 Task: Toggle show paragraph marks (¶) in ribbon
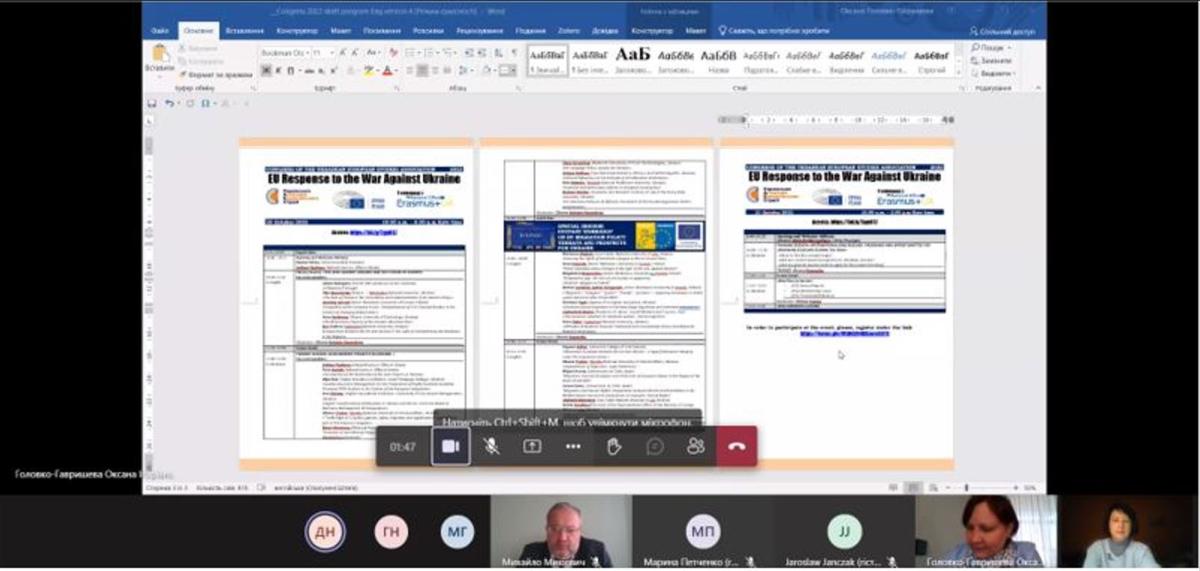coord(515,52)
